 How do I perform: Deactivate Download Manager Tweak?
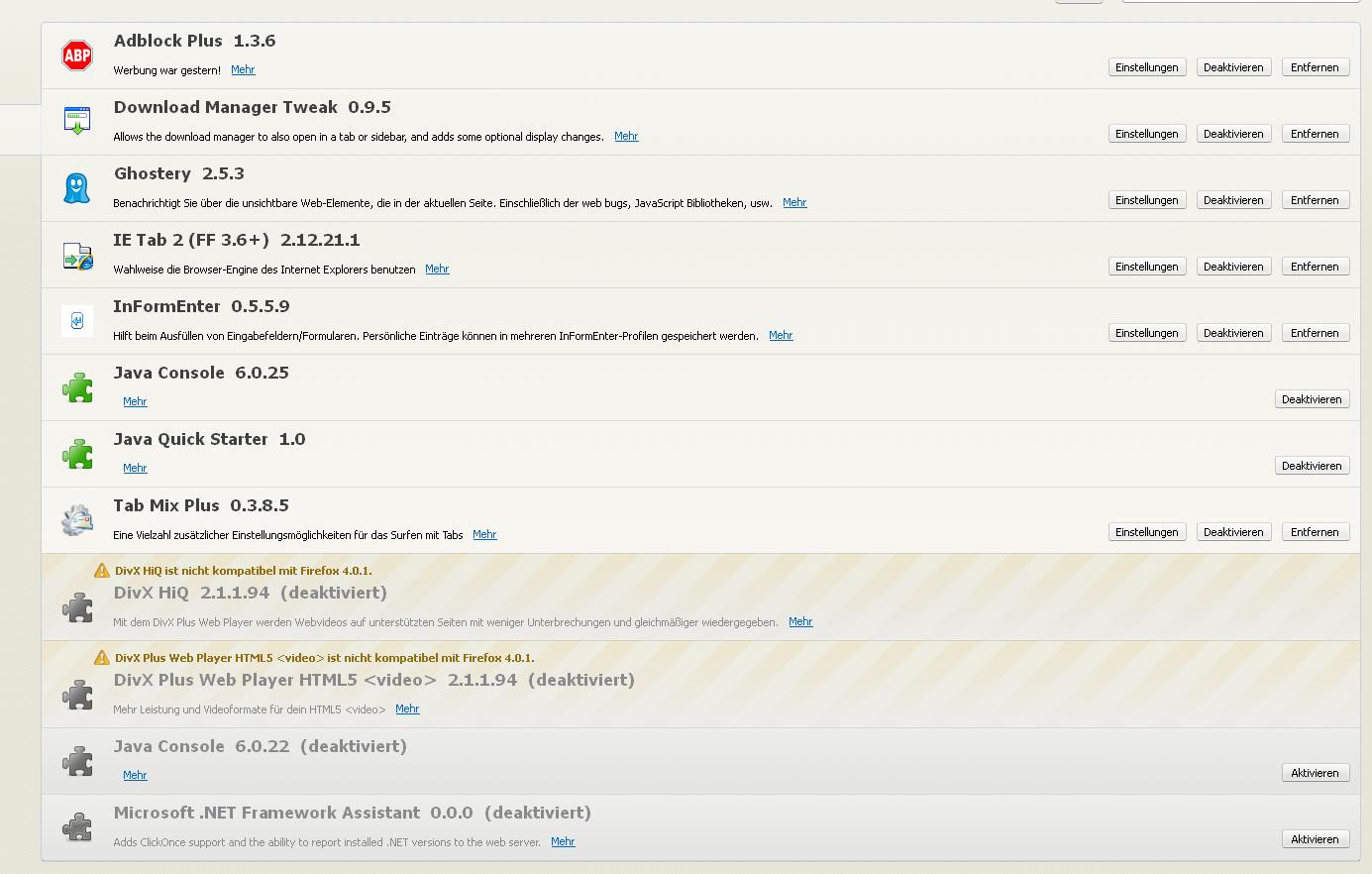pyautogui.click(x=1233, y=134)
